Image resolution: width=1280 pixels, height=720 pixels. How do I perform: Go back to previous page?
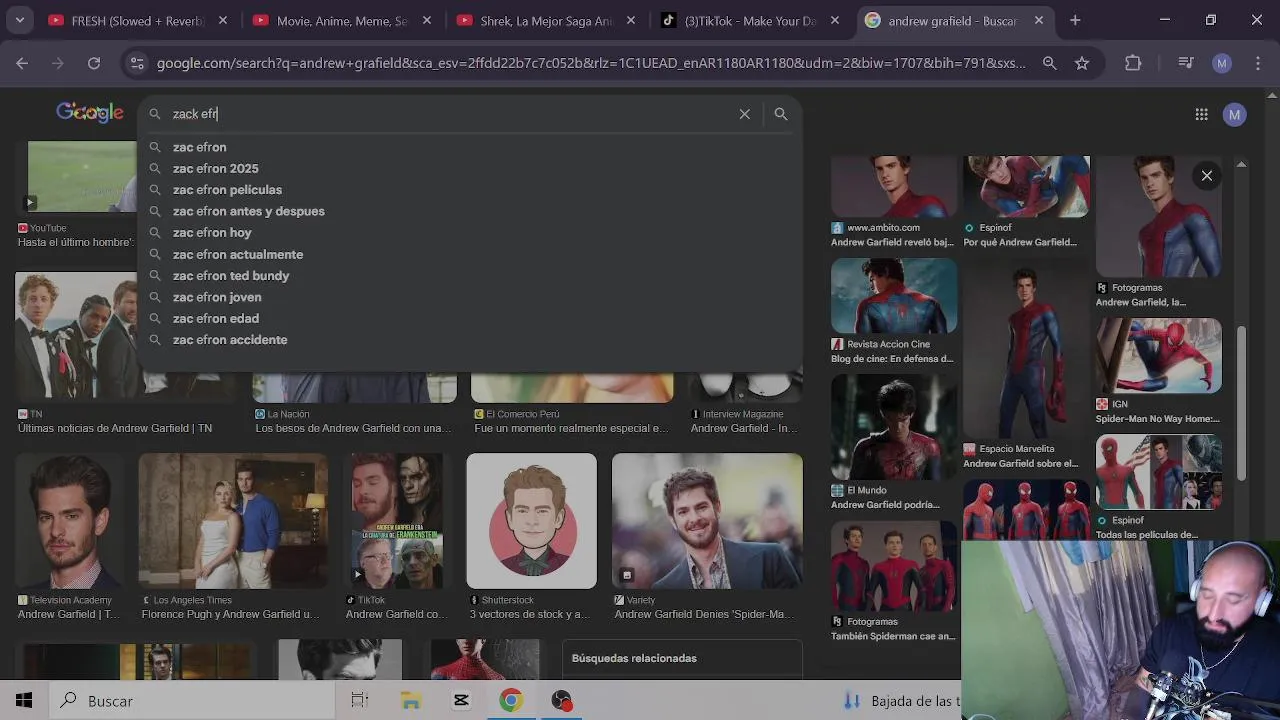tap(22, 63)
